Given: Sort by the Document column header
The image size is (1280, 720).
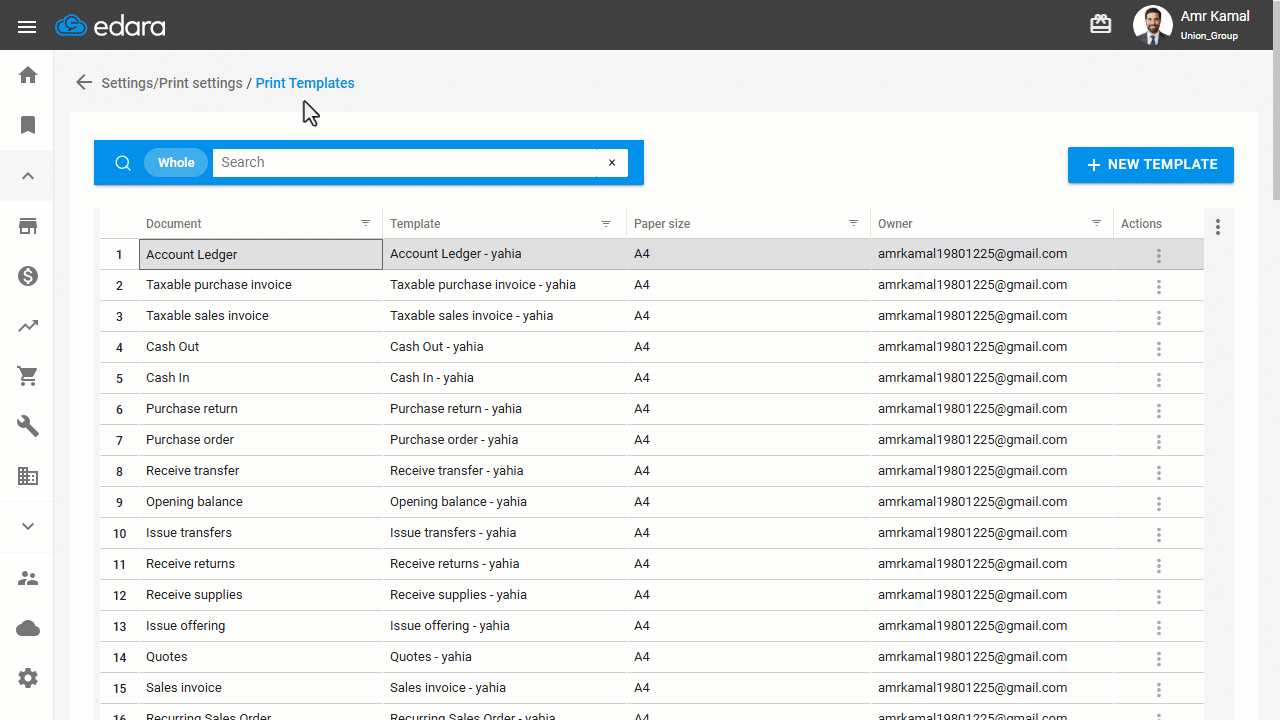Looking at the screenshot, I should point(174,224).
